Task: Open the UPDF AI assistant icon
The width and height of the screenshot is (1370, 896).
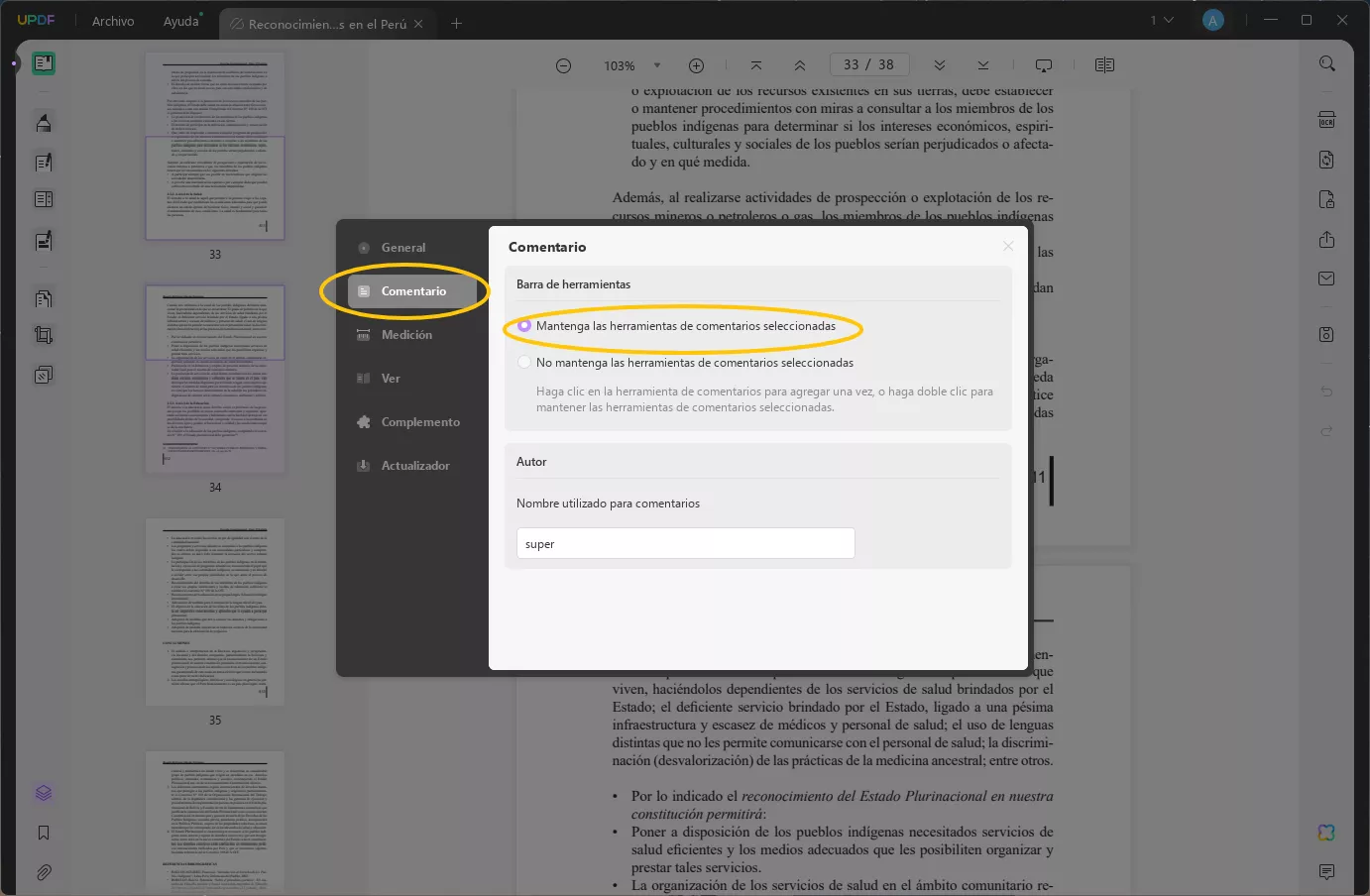Action: point(1326,833)
